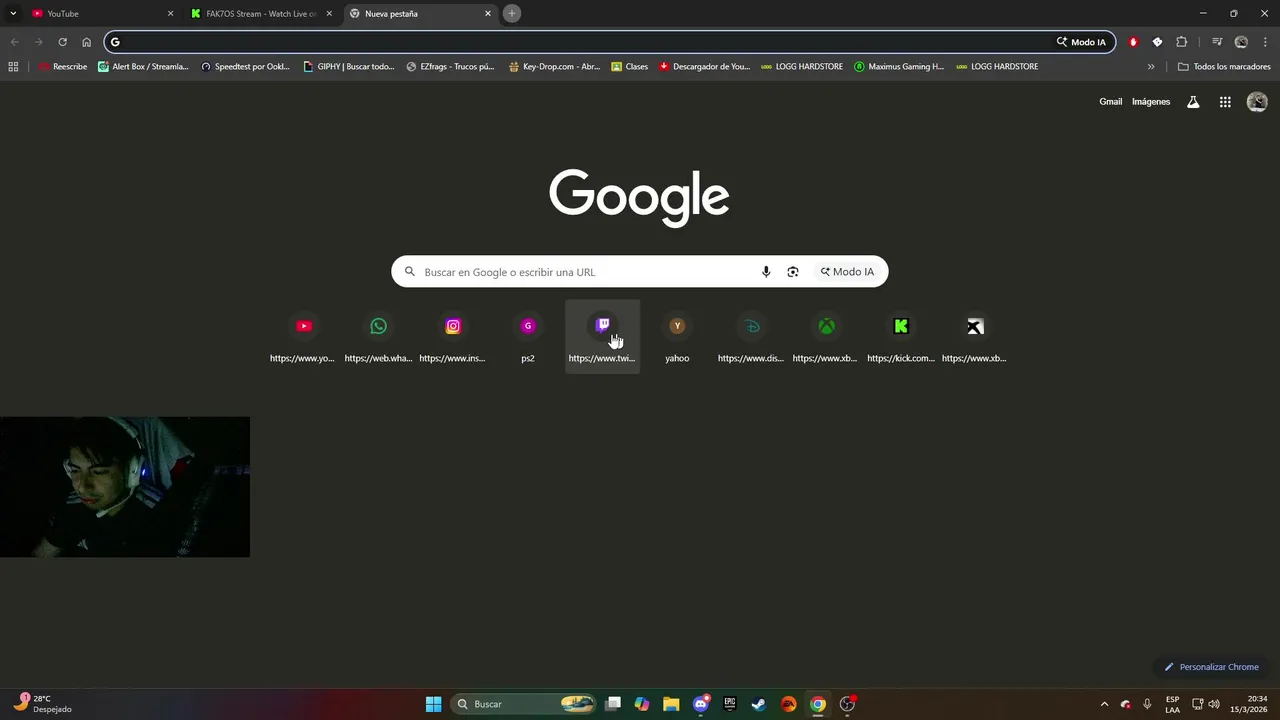Open the YouTube shortcut tile

pos(303,337)
